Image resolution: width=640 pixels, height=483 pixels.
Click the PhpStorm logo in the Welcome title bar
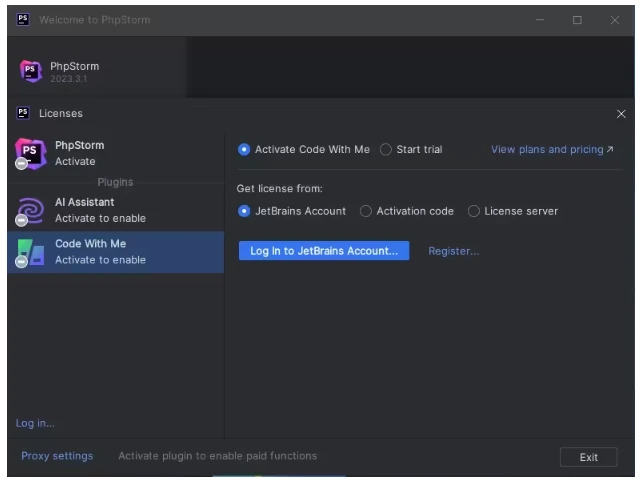click(22, 20)
